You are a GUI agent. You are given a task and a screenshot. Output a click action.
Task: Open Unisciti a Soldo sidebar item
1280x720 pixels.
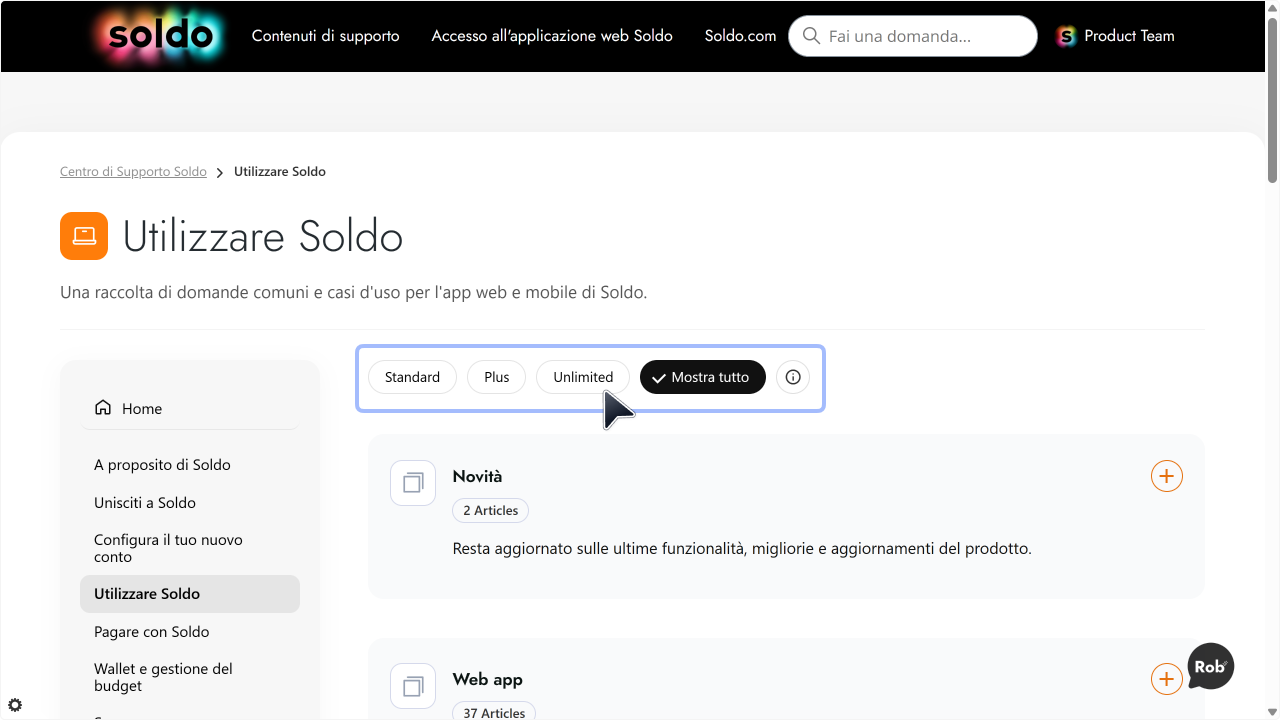pyautogui.click(x=145, y=503)
